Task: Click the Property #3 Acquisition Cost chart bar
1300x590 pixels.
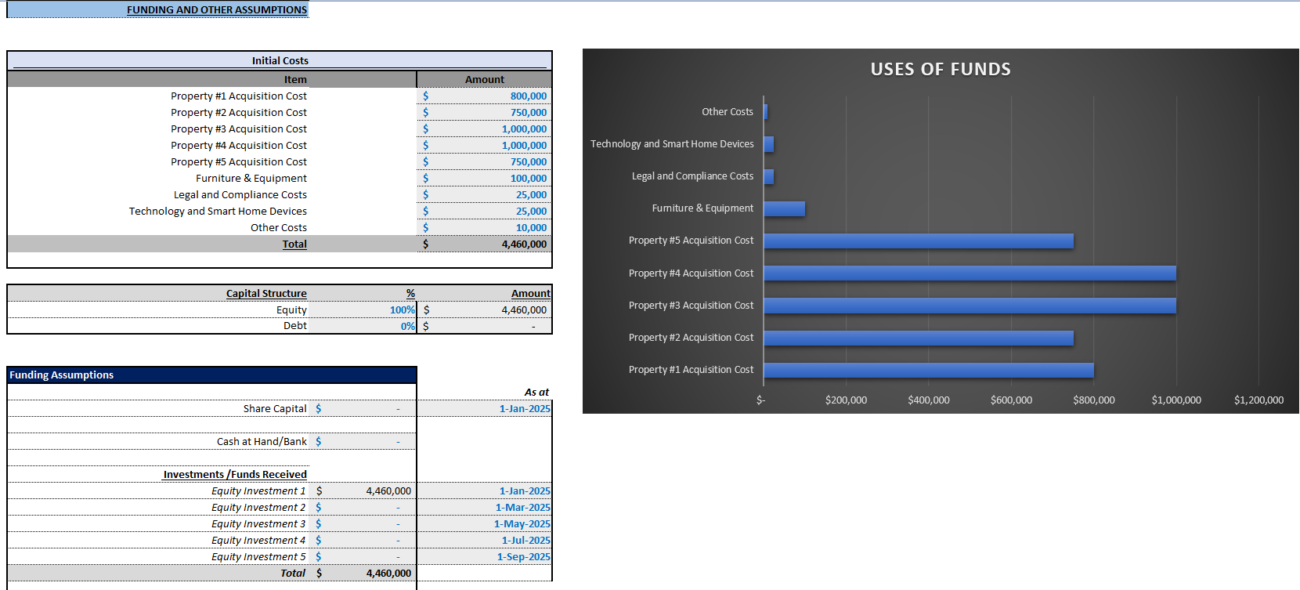Action: [x=969, y=305]
